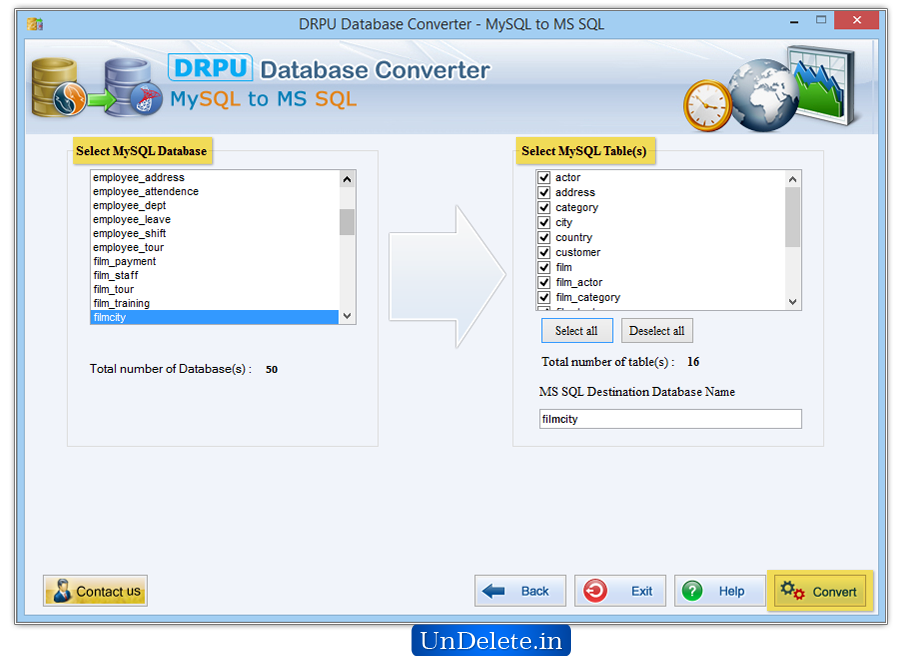Select employee_shift database
This screenshot has height=658, width=900.
(215, 233)
